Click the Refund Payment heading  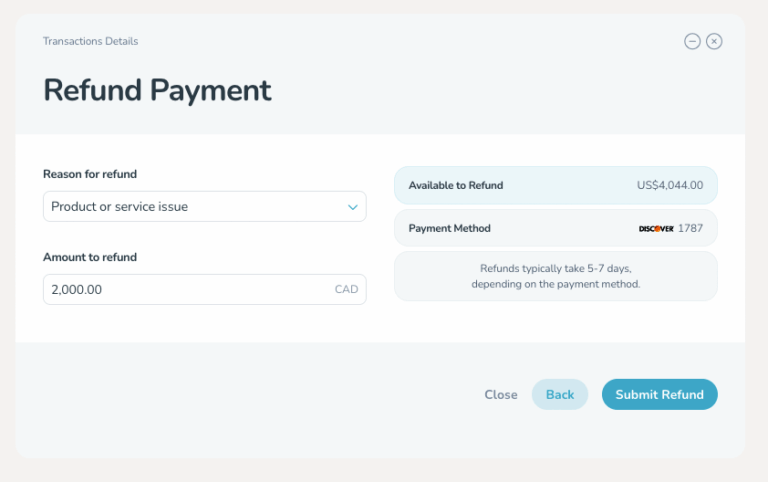pyautogui.click(x=157, y=90)
